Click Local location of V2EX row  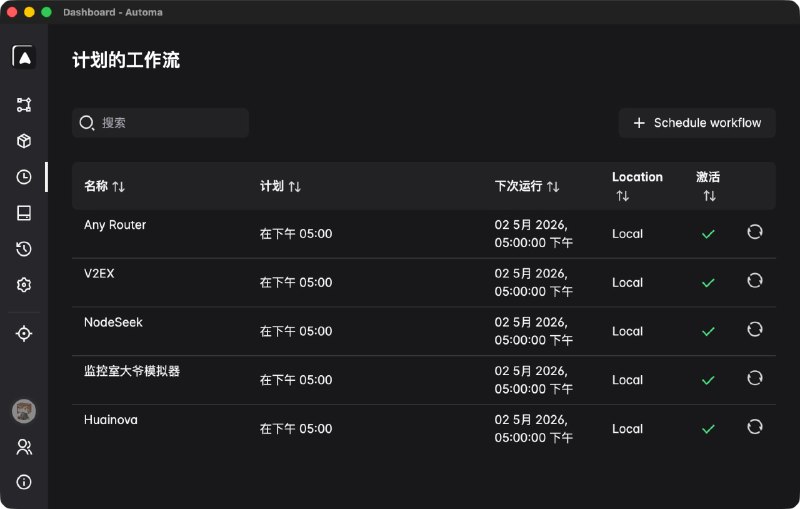click(628, 283)
